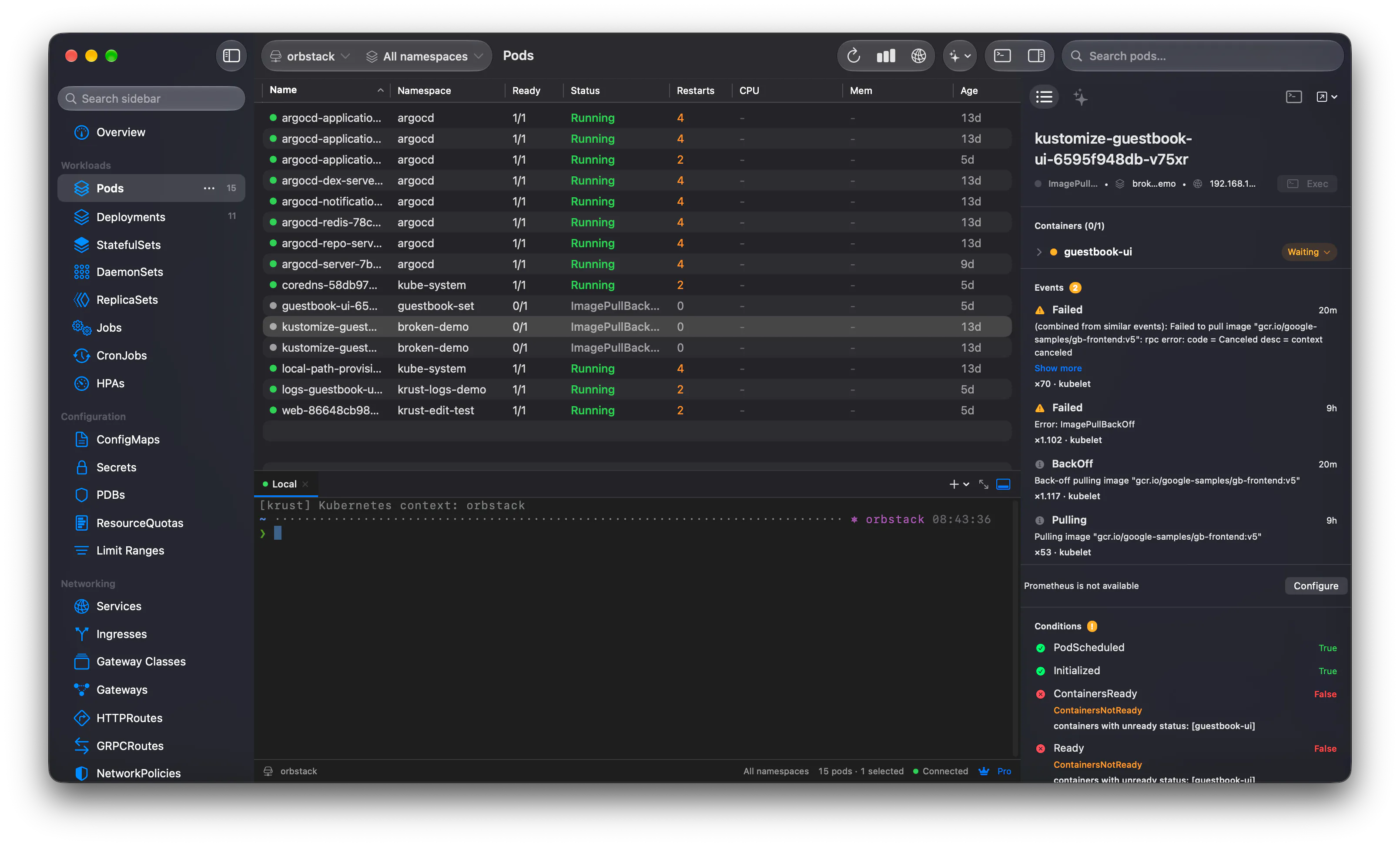The image size is (1400, 847).
Task: Toggle the bottom terminal panel layout button
Action: coord(1003,484)
